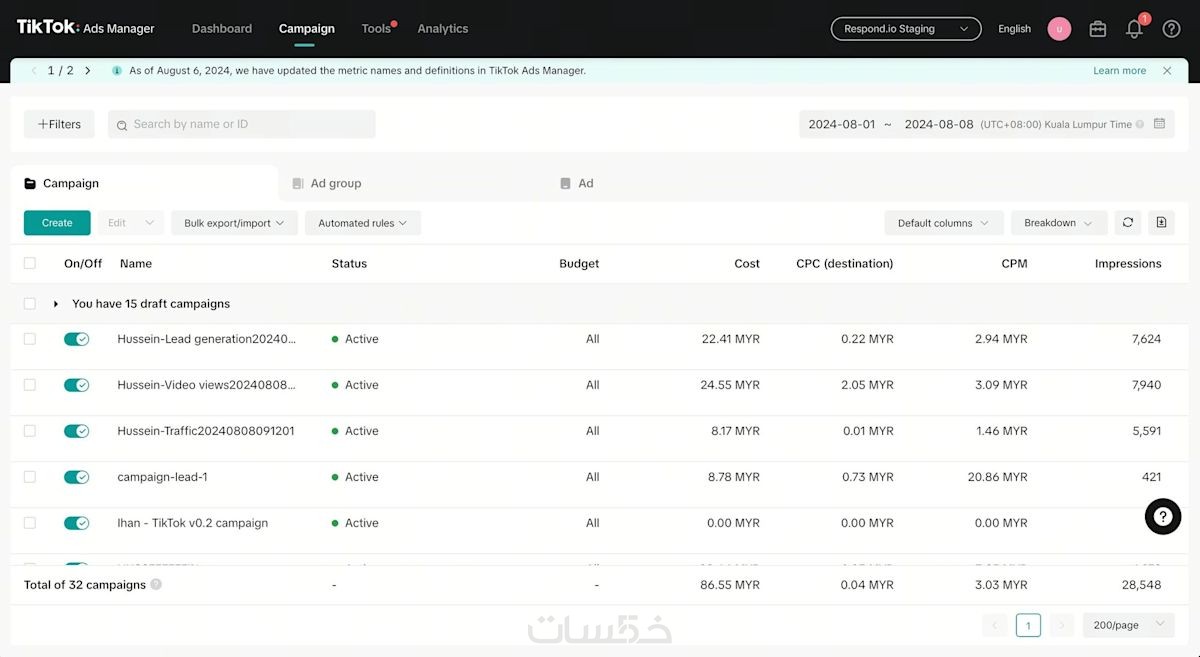The height and width of the screenshot is (657, 1200).
Task: Change language from English
Action: click(x=1014, y=29)
